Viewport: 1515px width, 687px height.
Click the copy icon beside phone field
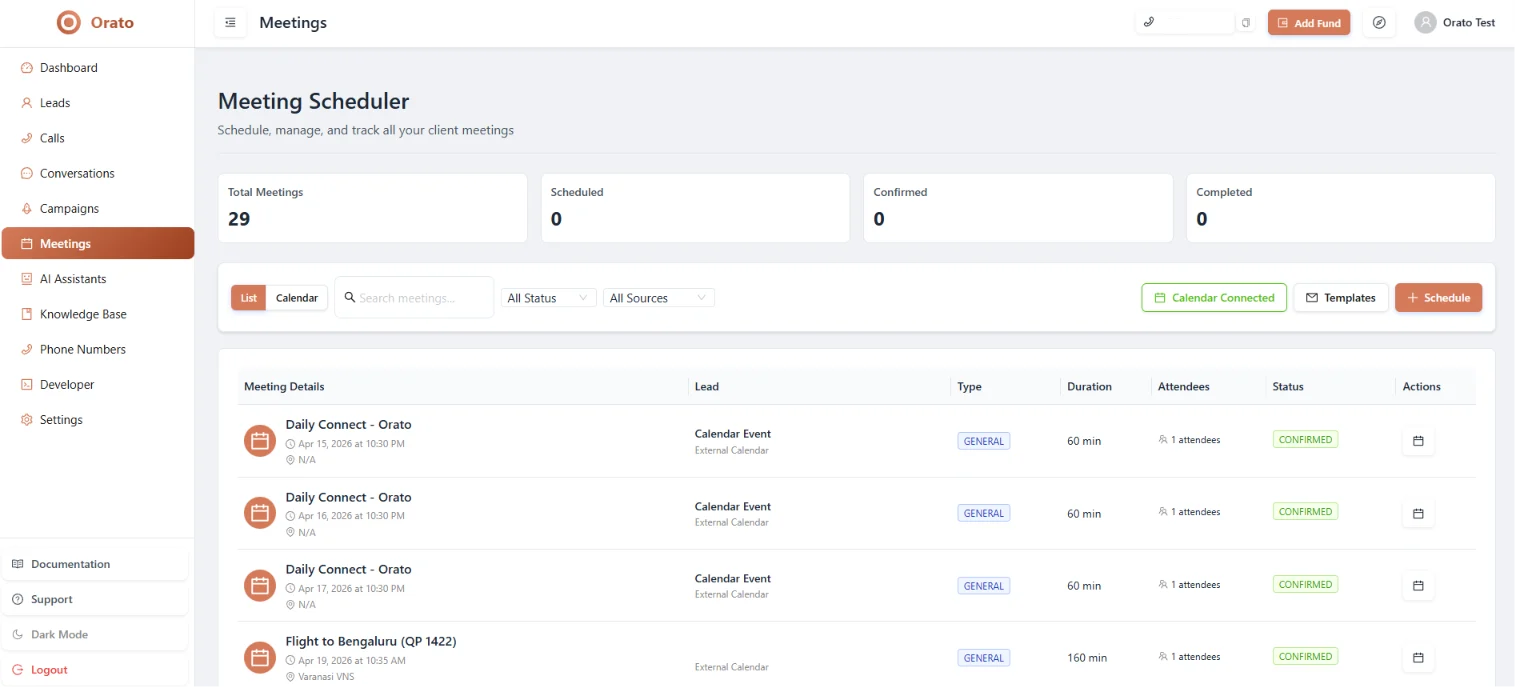click(1246, 22)
